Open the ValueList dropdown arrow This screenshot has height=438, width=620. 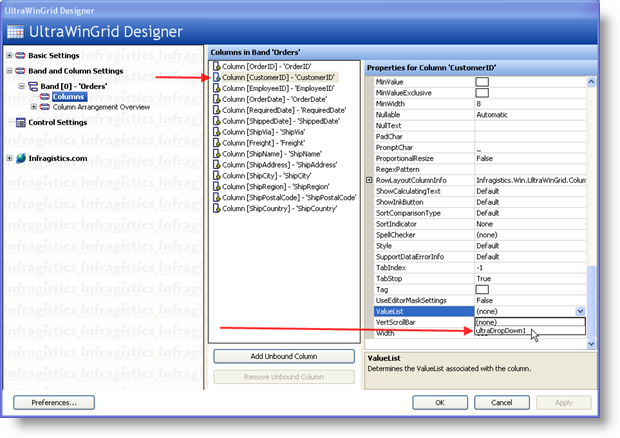(x=579, y=311)
